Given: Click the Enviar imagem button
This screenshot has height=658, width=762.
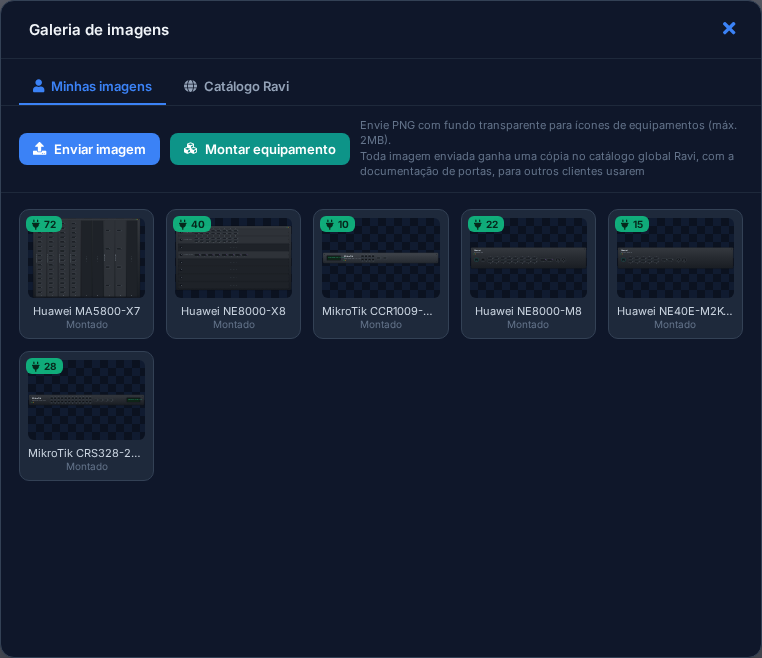Looking at the screenshot, I should click(89, 149).
